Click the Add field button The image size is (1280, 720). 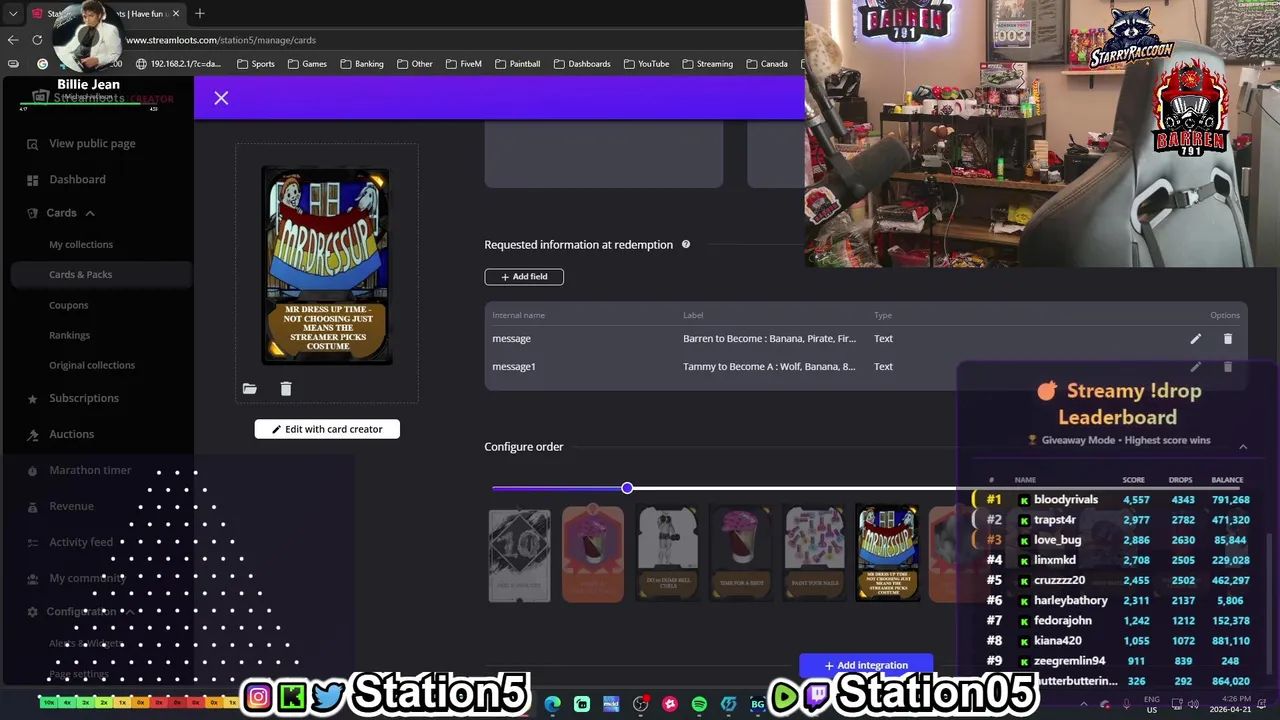pyautogui.click(x=524, y=277)
